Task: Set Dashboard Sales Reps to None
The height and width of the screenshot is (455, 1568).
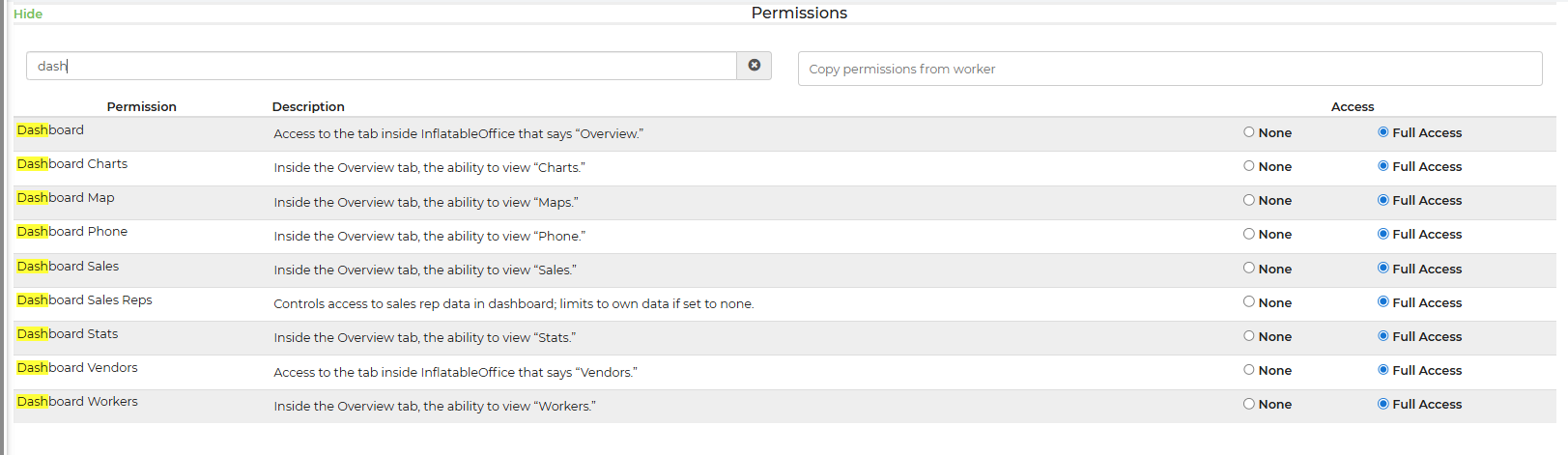Action: (1249, 301)
